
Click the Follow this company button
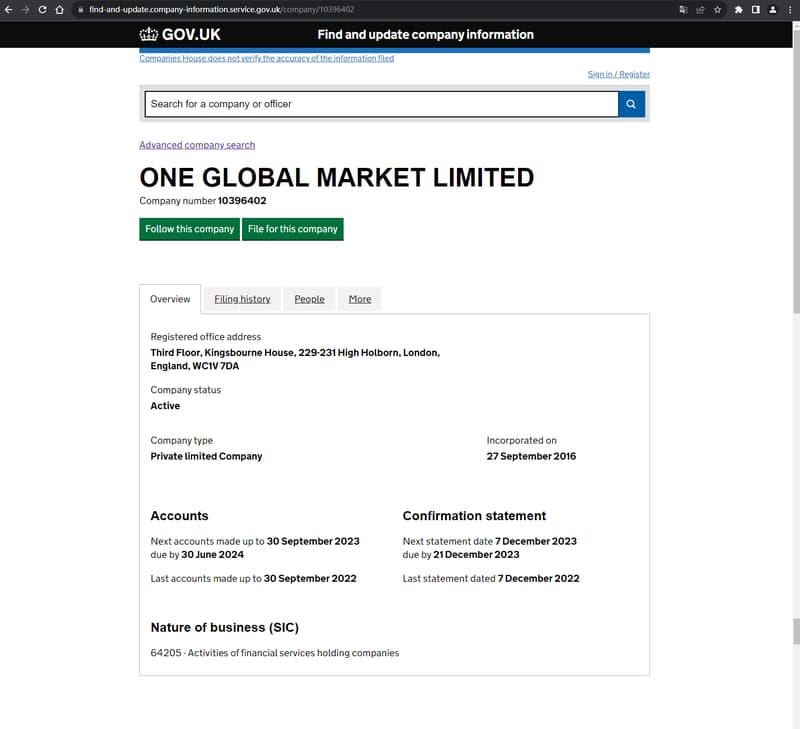tap(189, 229)
